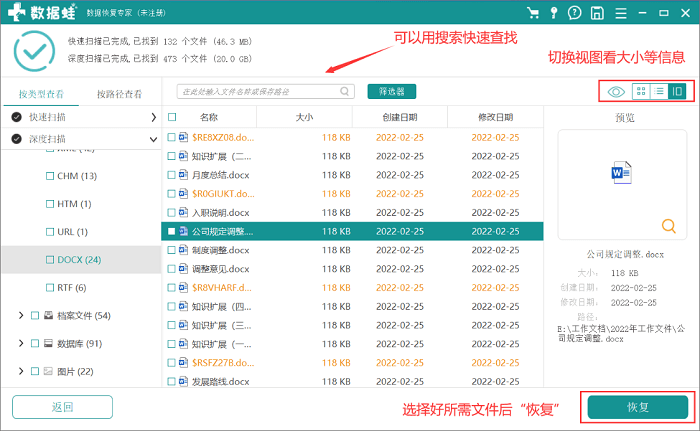Image resolution: width=700 pixels, height=431 pixels.
Task: Sort by 名称 column header
Action: click(x=208, y=117)
